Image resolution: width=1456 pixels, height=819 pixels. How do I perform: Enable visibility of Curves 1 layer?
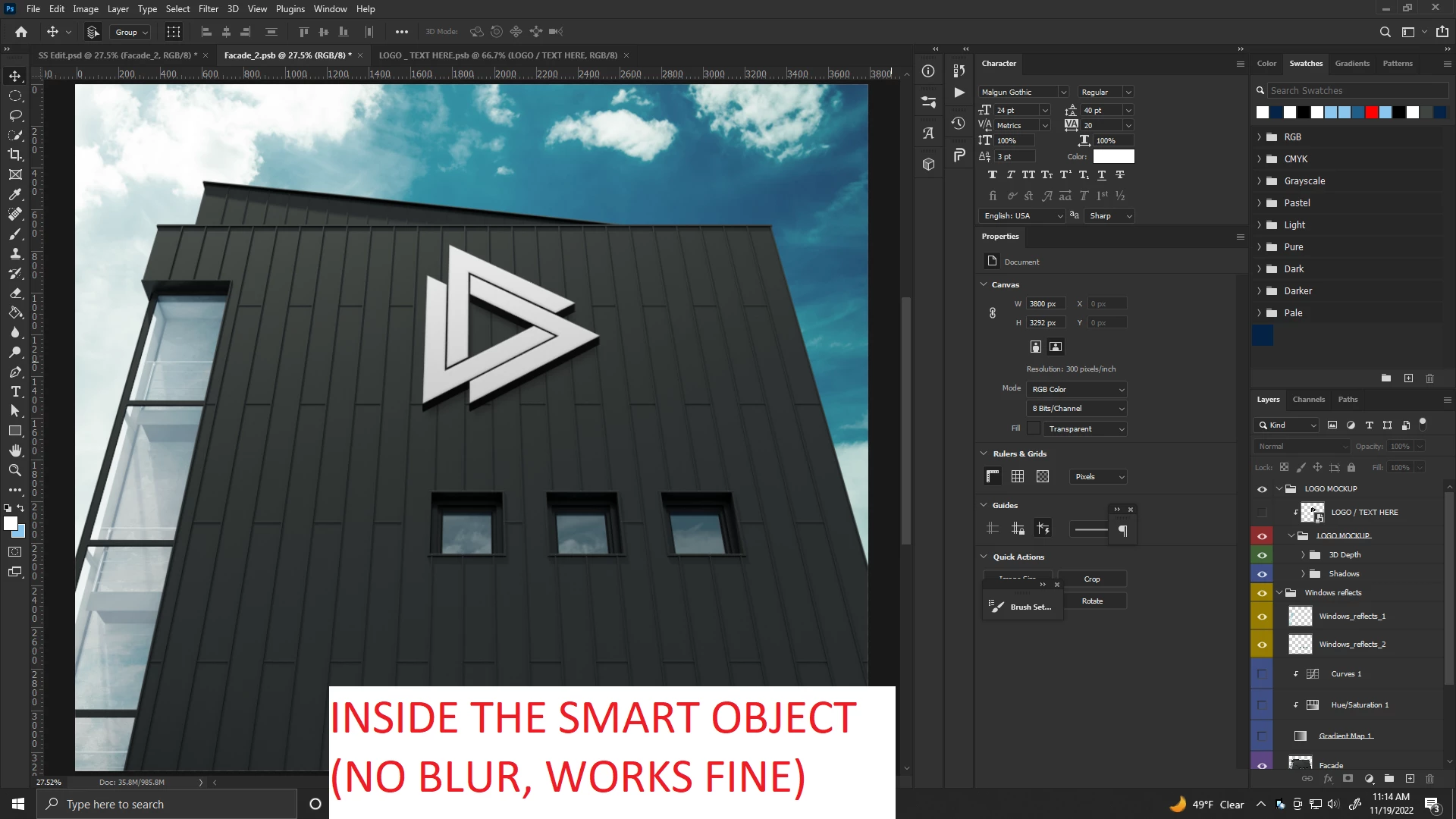tap(1262, 674)
